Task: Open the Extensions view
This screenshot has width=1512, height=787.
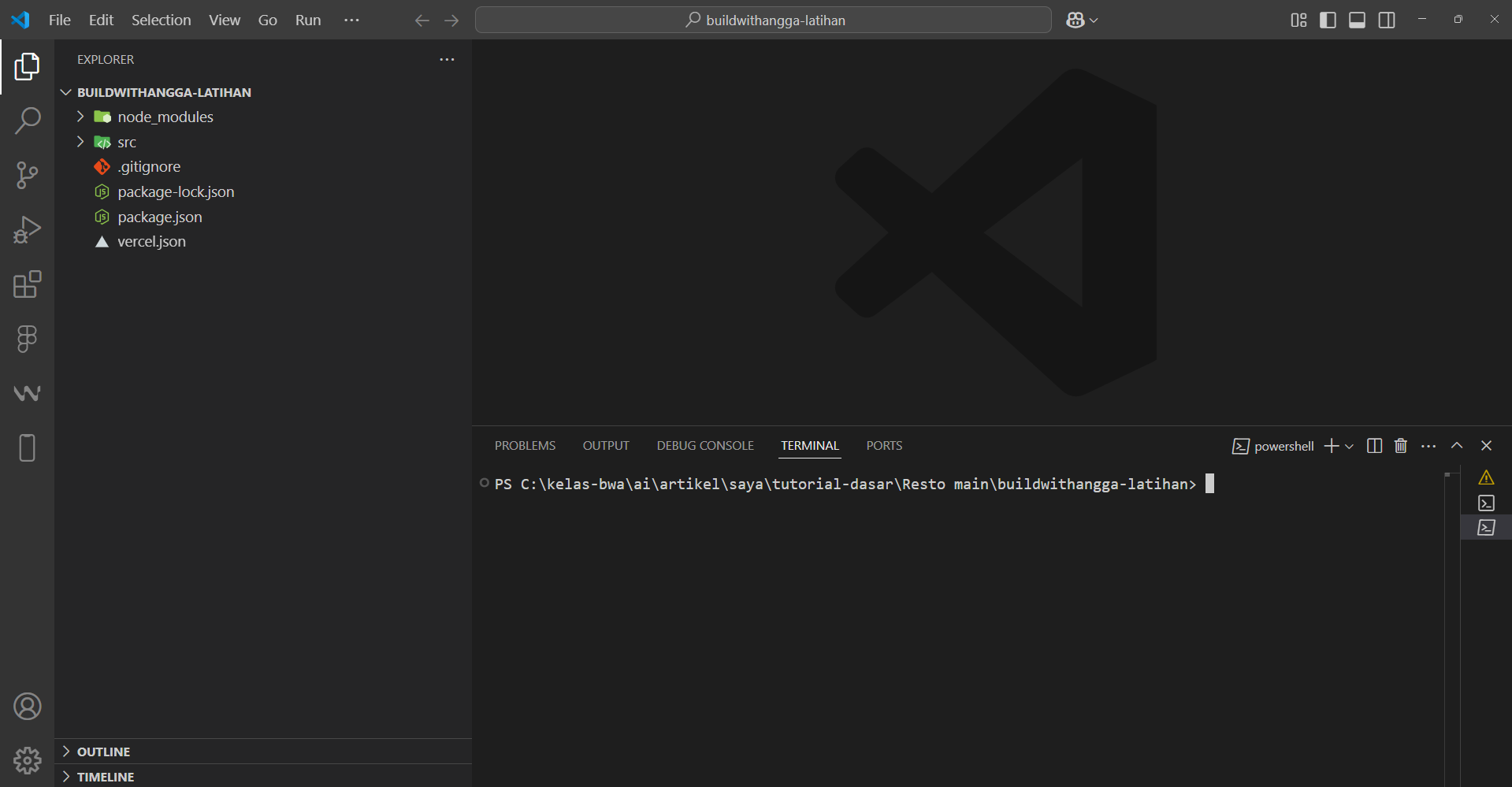Action: (27, 284)
